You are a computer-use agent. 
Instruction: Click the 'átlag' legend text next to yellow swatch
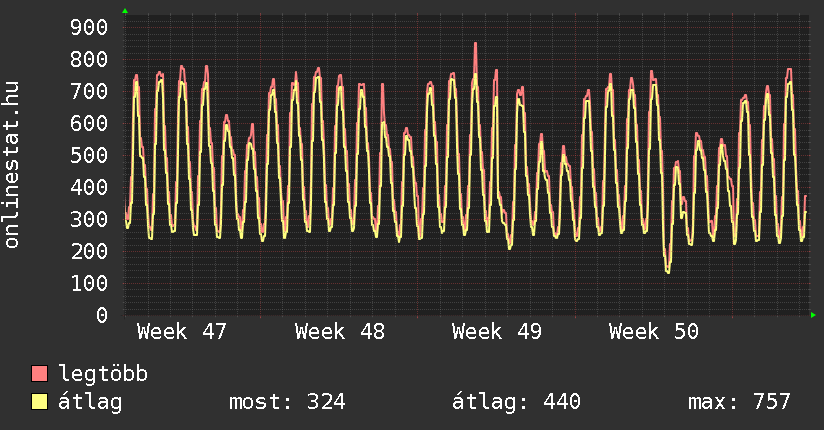90,402
